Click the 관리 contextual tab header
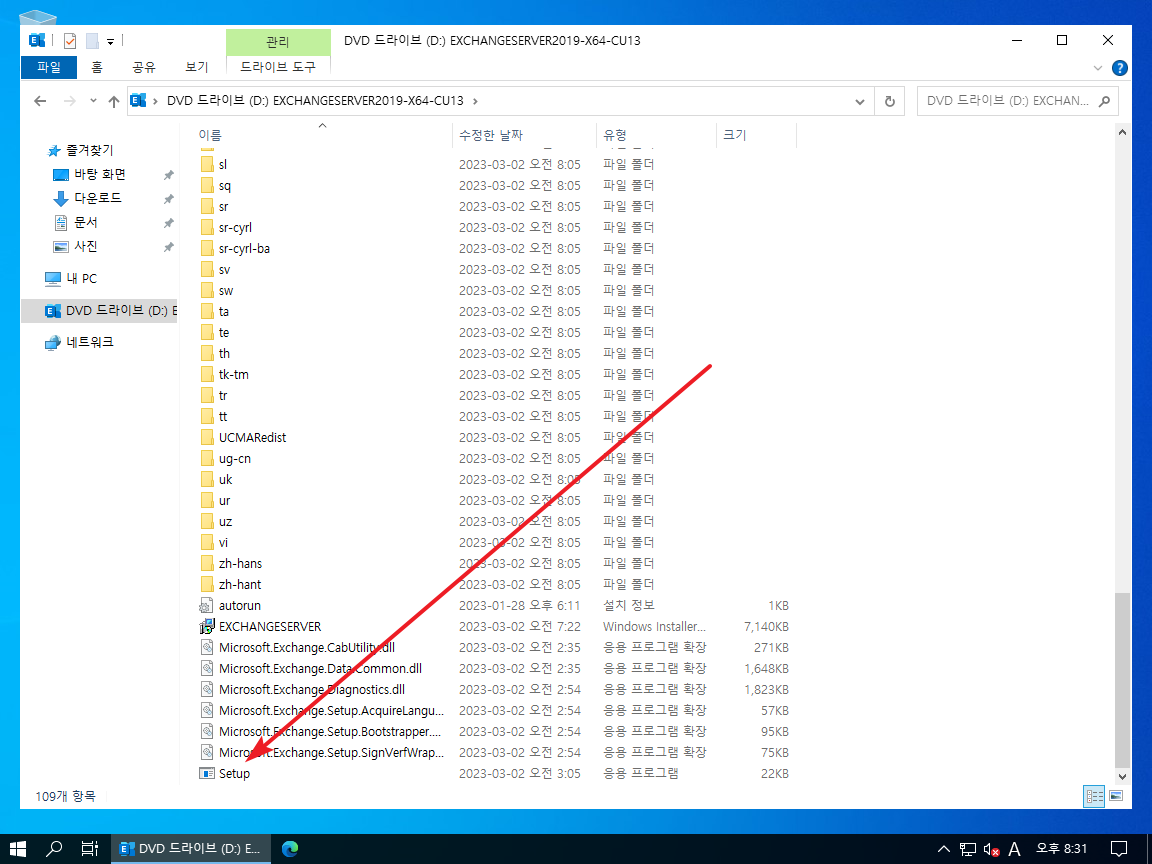Image resolution: width=1152 pixels, height=864 pixels. 278,42
